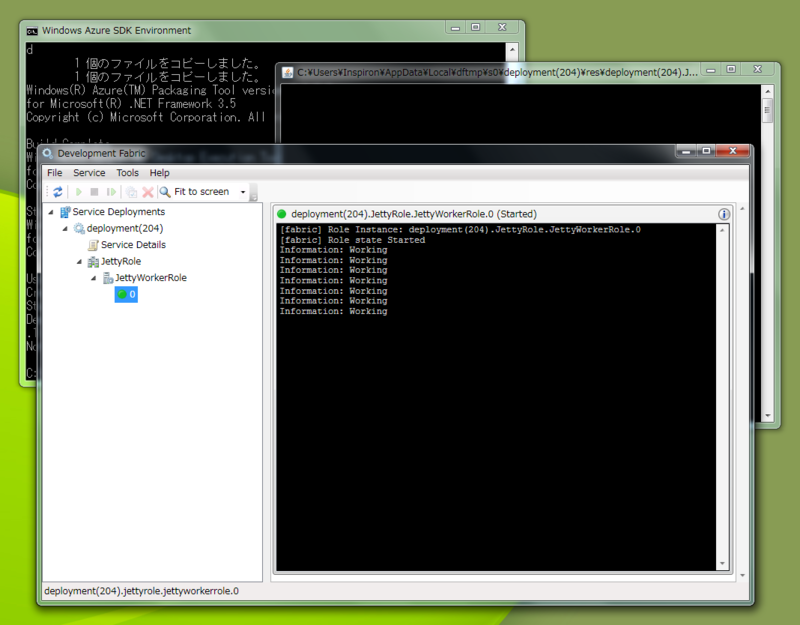Click the Java icon of the deployment(204) console window
This screenshot has width=800, height=625.
[x=288, y=72]
